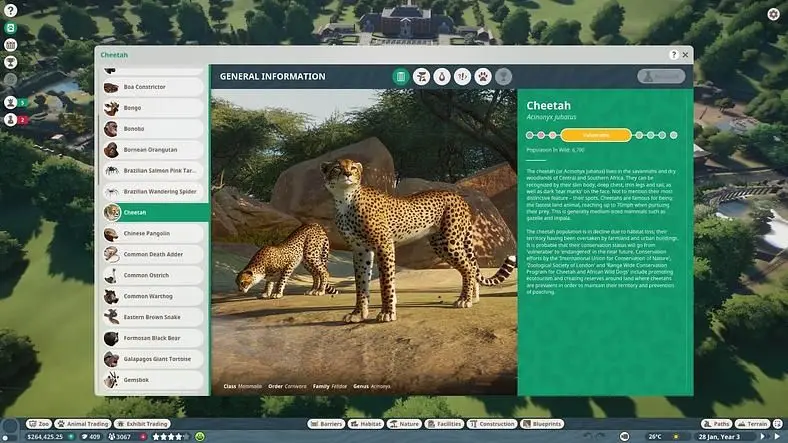Open the greyed trophy tab icon
Viewport: 788px width, 443px height.
(x=503, y=77)
